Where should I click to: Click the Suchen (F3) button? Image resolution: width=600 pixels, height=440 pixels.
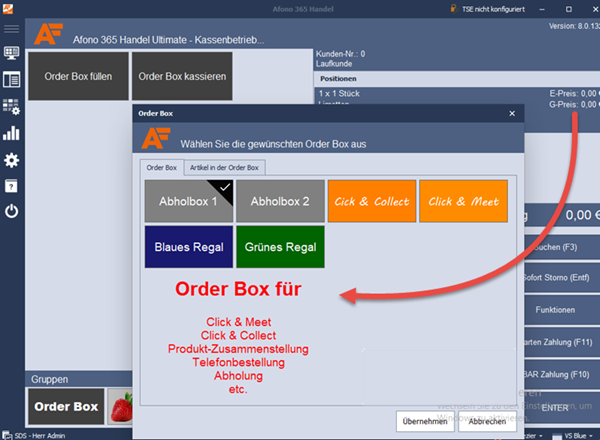[562, 247]
